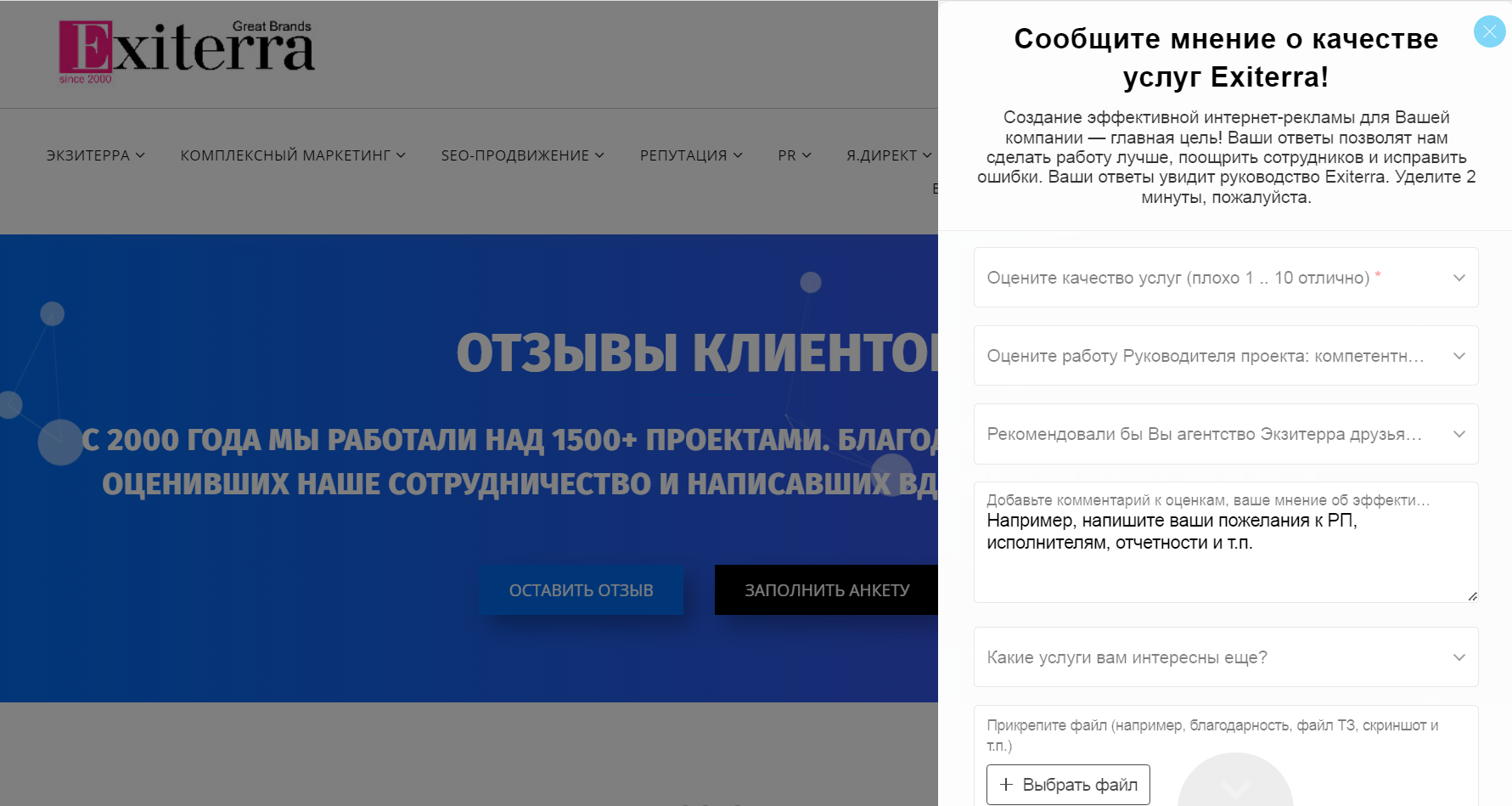The height and width of the screenshot is (806, 1512).
Task: Open the КОМПЛЕКСНЫЙ МАРКЕТИНГ menu
Action: 293,155
